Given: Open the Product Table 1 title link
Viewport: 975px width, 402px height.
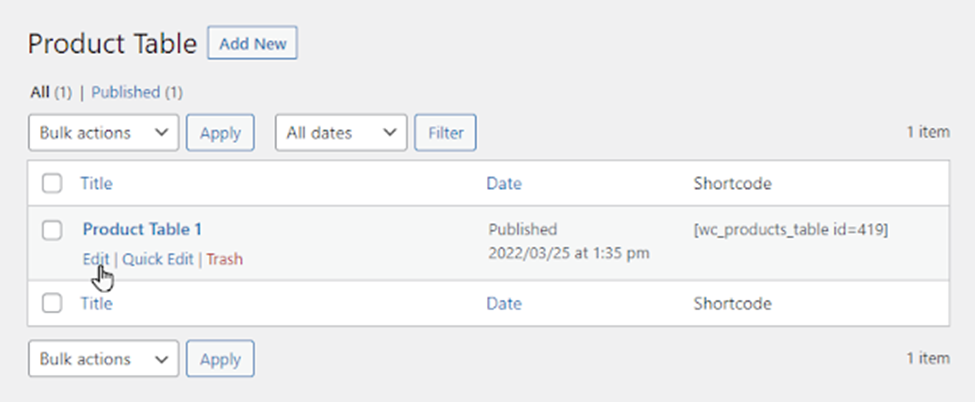Looking at the screenshot, I should 142,230.
